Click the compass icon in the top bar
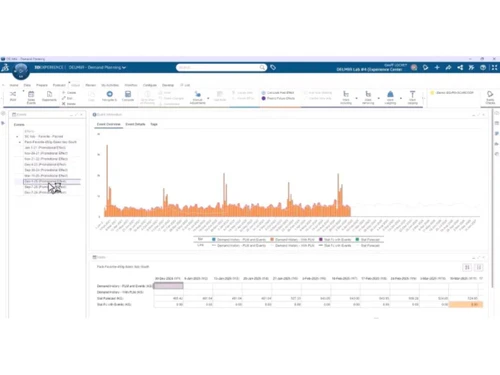Screen dimensions: 500x375 pos(21,71)
